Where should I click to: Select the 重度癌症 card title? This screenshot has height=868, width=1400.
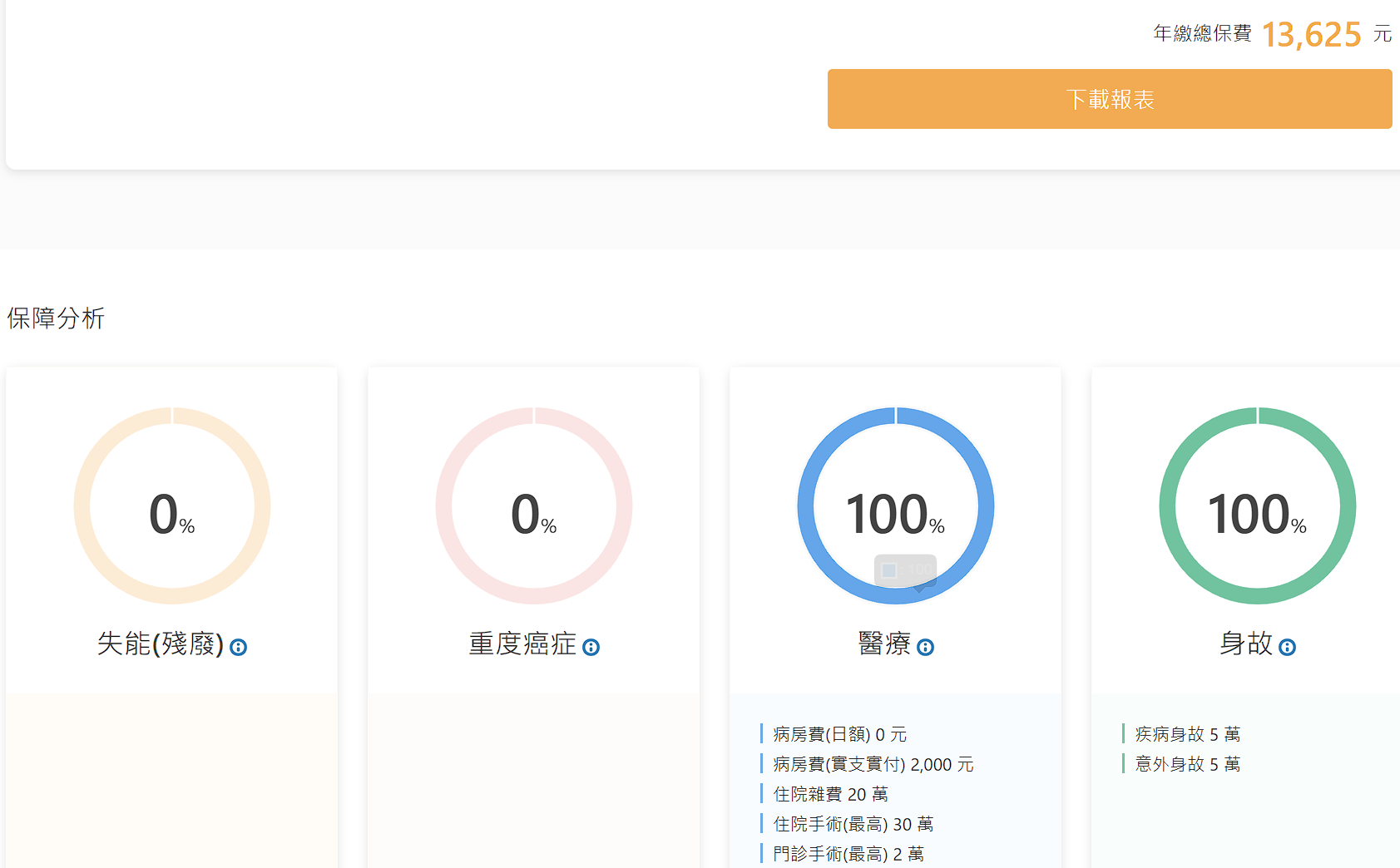click(x=522, y=644)
